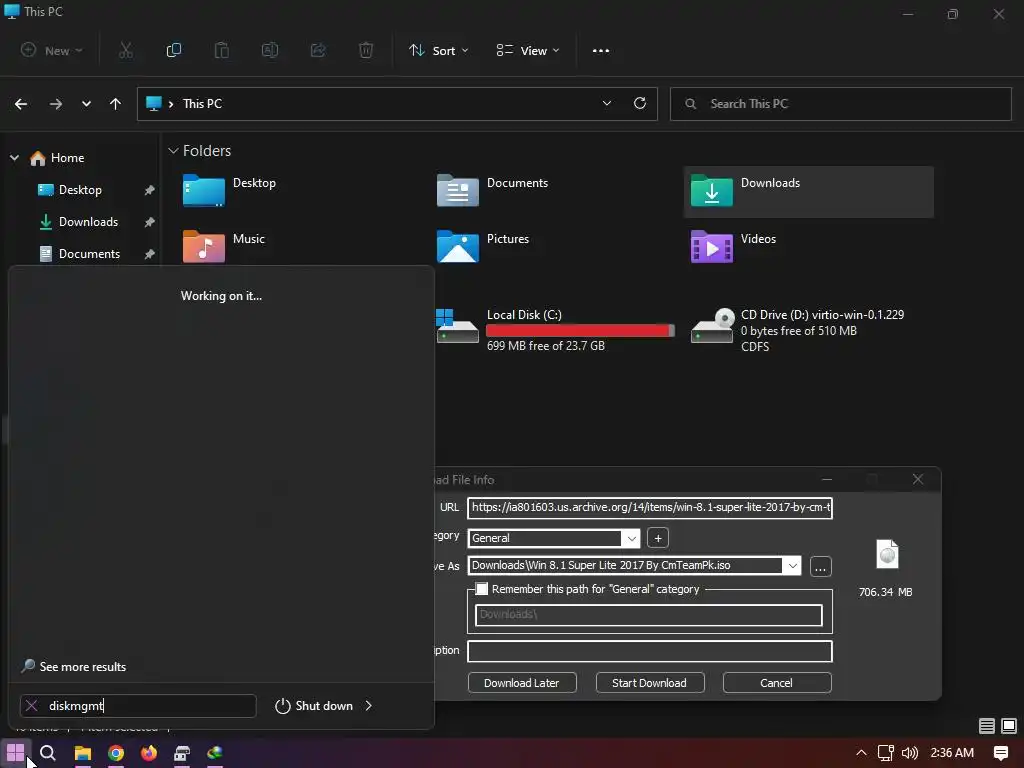Viewport: 1024px width, 768px height.
Task: Click Start Download button
Action: tap(650, 682)
